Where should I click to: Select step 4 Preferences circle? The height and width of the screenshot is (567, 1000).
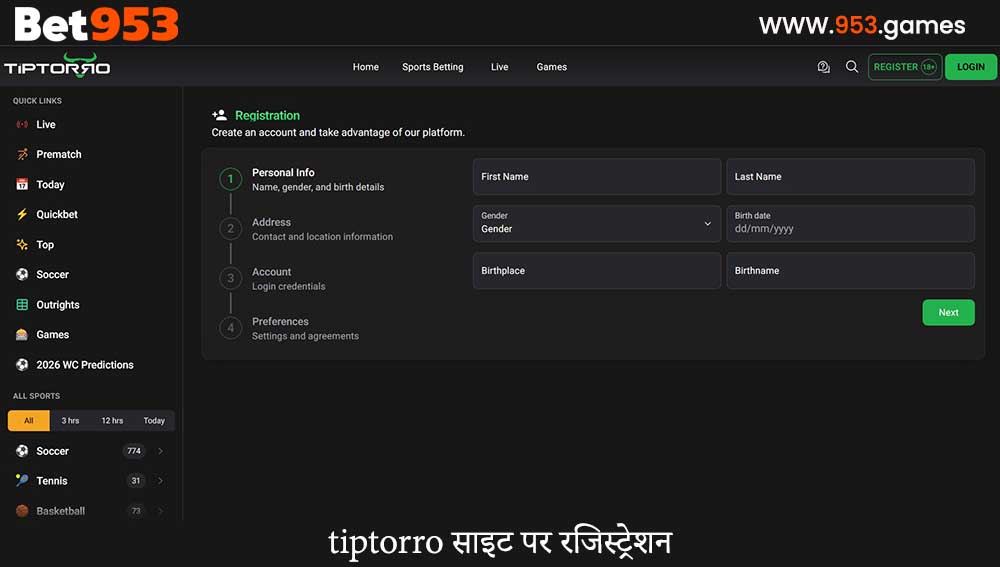point(230,328)
